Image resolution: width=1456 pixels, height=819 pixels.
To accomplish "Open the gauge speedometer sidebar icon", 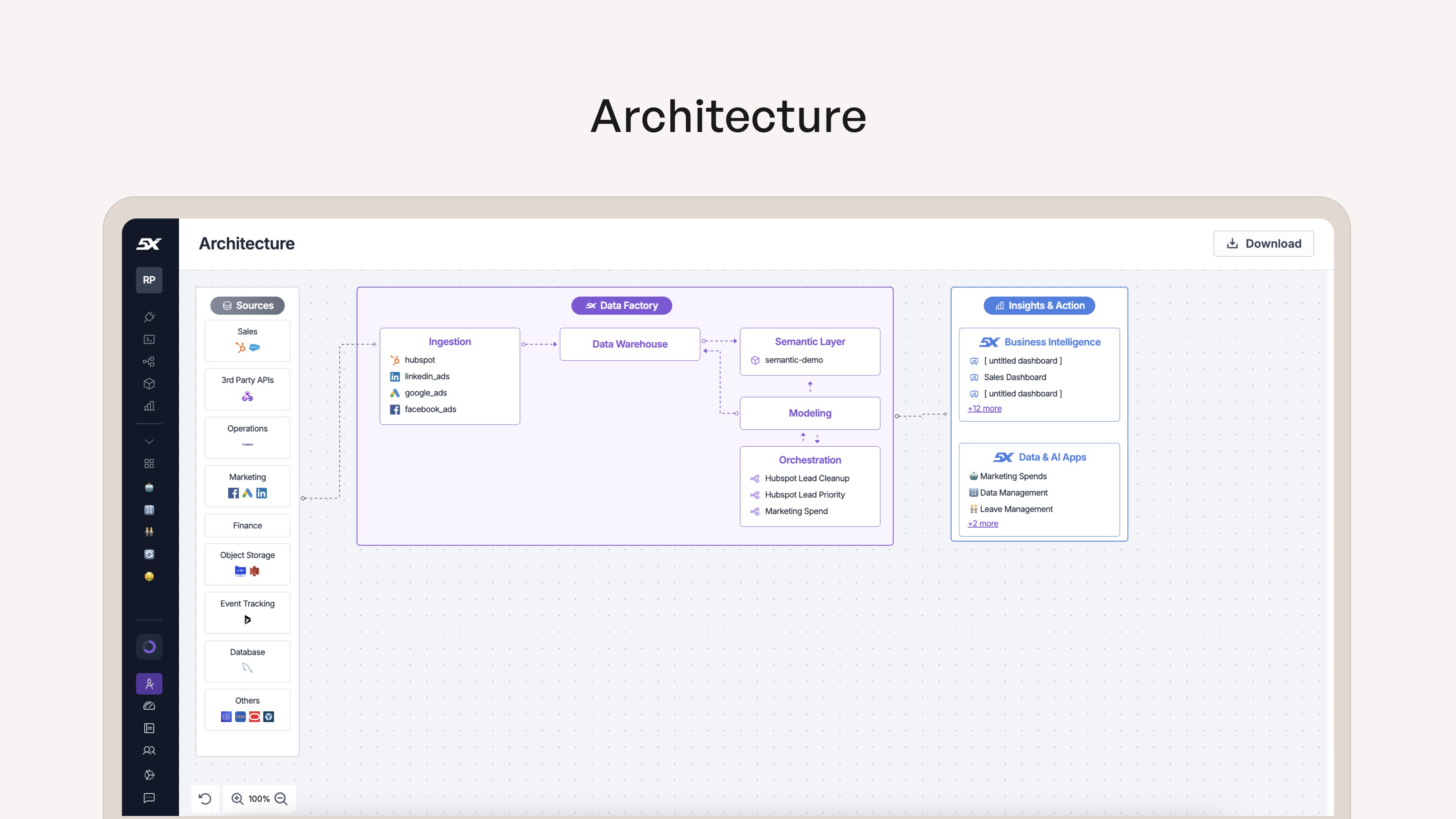I will 149,706.
